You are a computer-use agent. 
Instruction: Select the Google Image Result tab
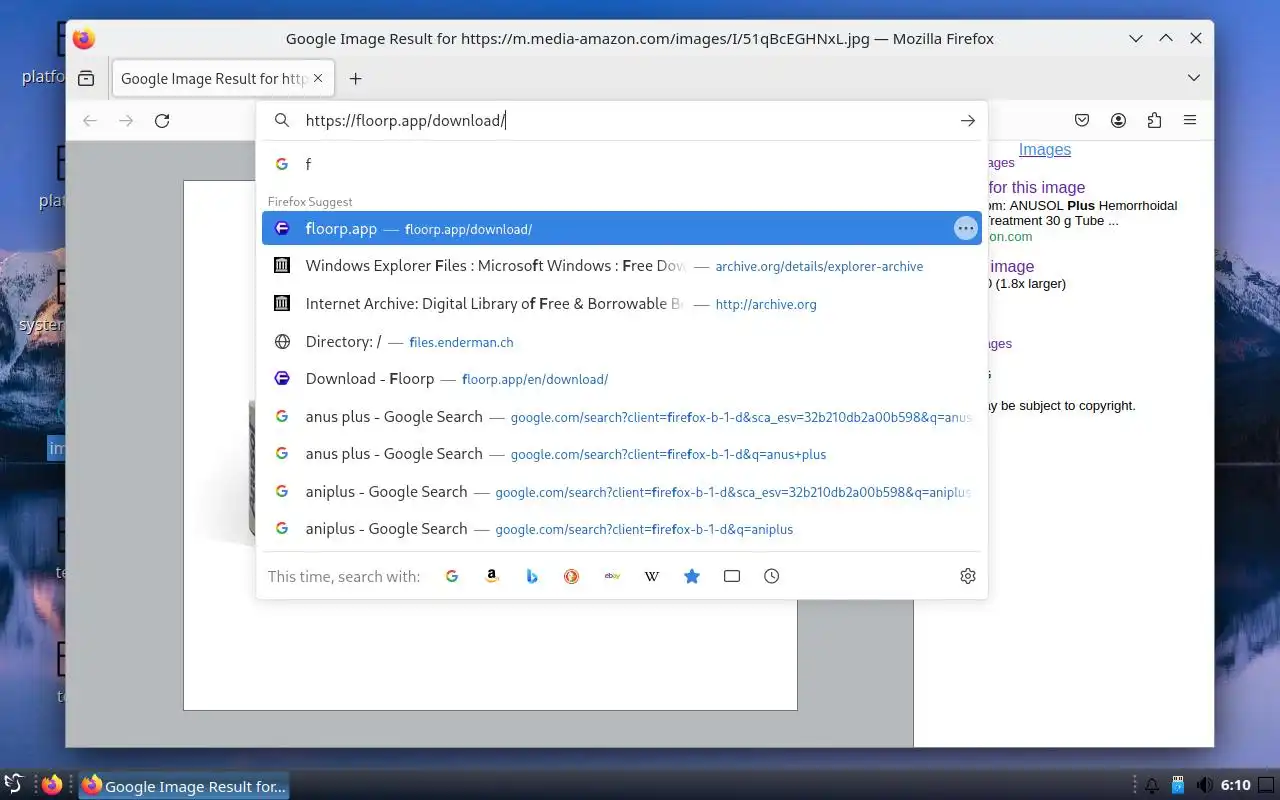[223, 78]
